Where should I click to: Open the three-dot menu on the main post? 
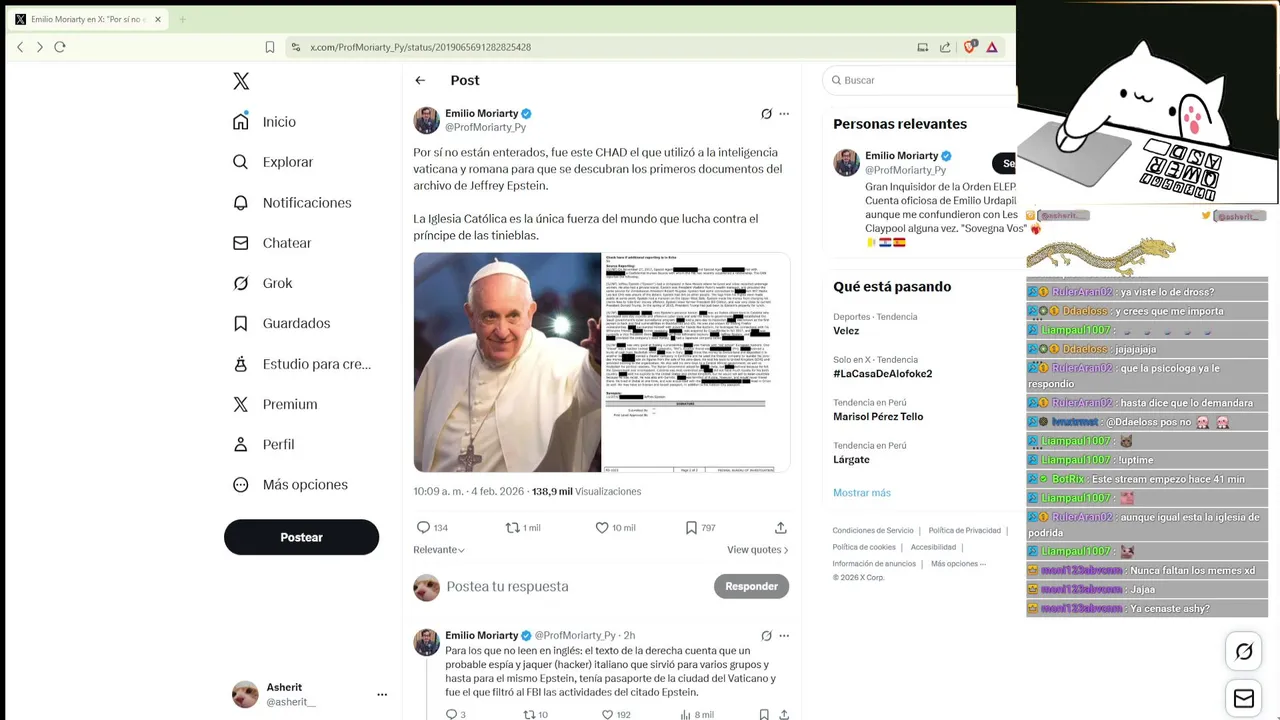coord(784,114)
